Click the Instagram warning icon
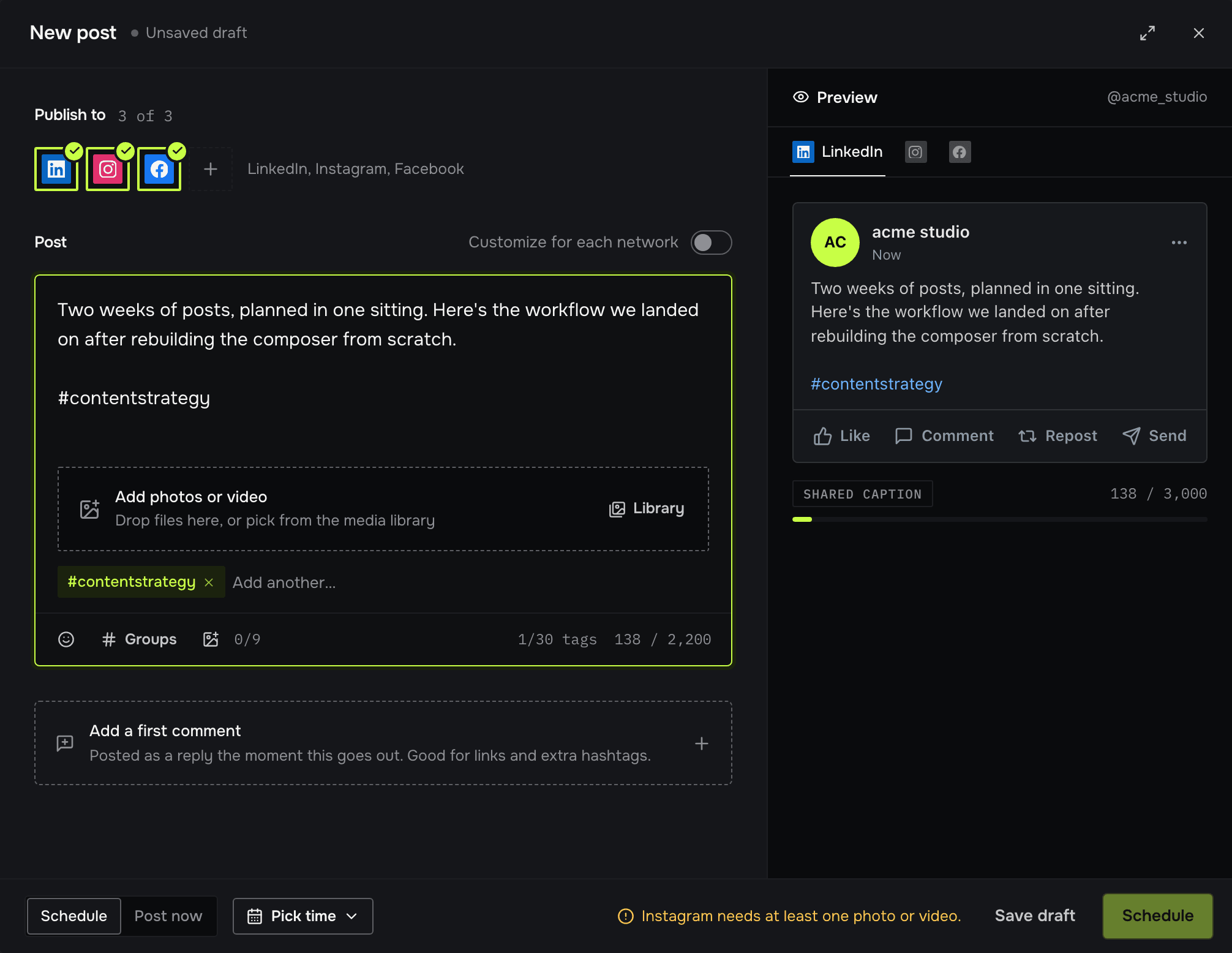Screen dimensions: 1232x953 pyautogui.click(x=626, y=916)
